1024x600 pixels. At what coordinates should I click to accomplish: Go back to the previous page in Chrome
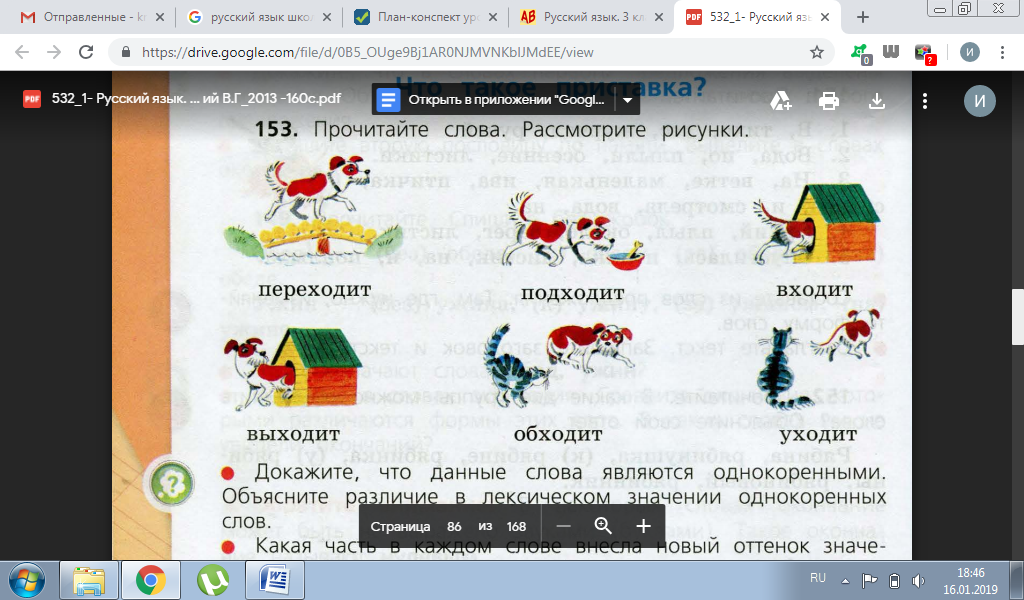coord(22,52)
